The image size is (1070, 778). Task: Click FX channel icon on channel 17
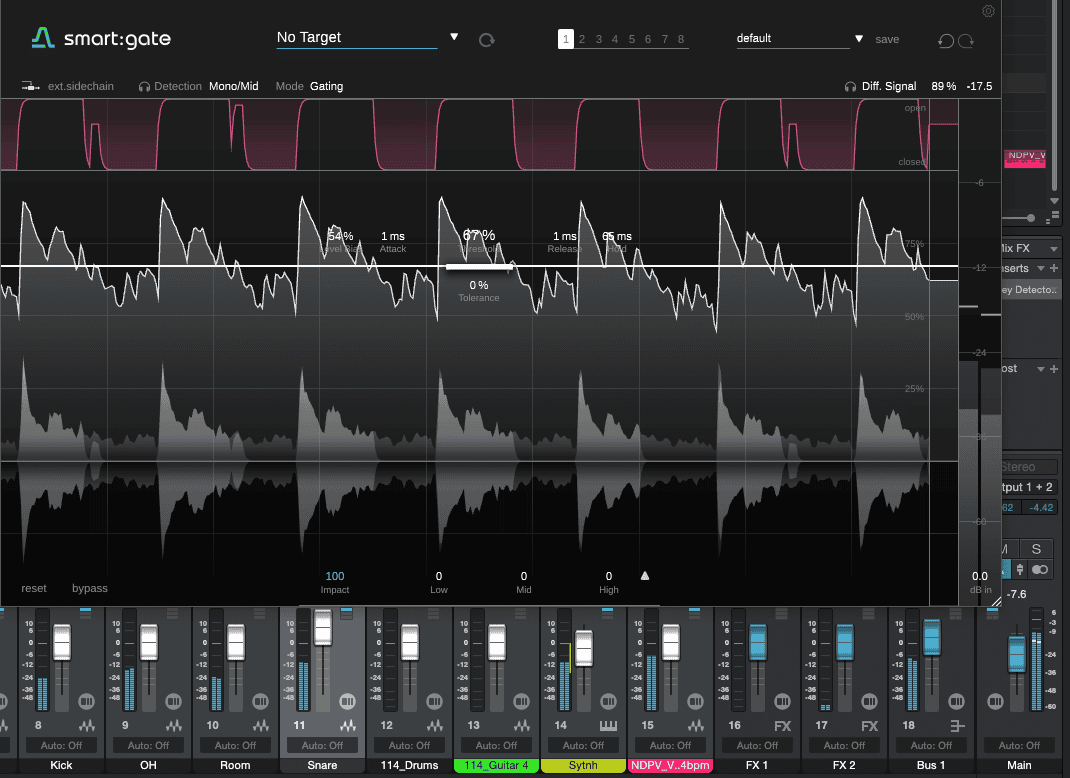[x=869, y=726]
